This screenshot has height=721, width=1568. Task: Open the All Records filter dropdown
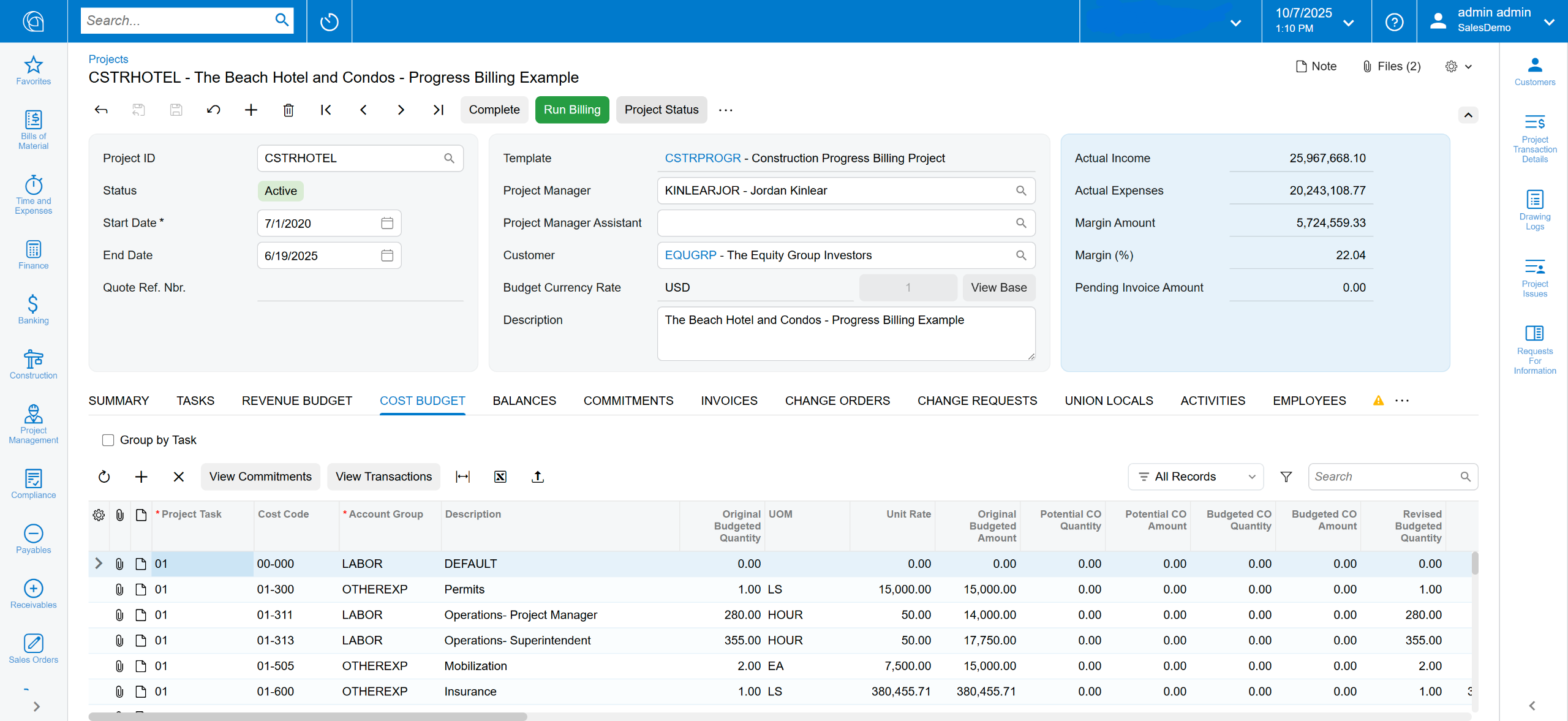pos(1195,477)
